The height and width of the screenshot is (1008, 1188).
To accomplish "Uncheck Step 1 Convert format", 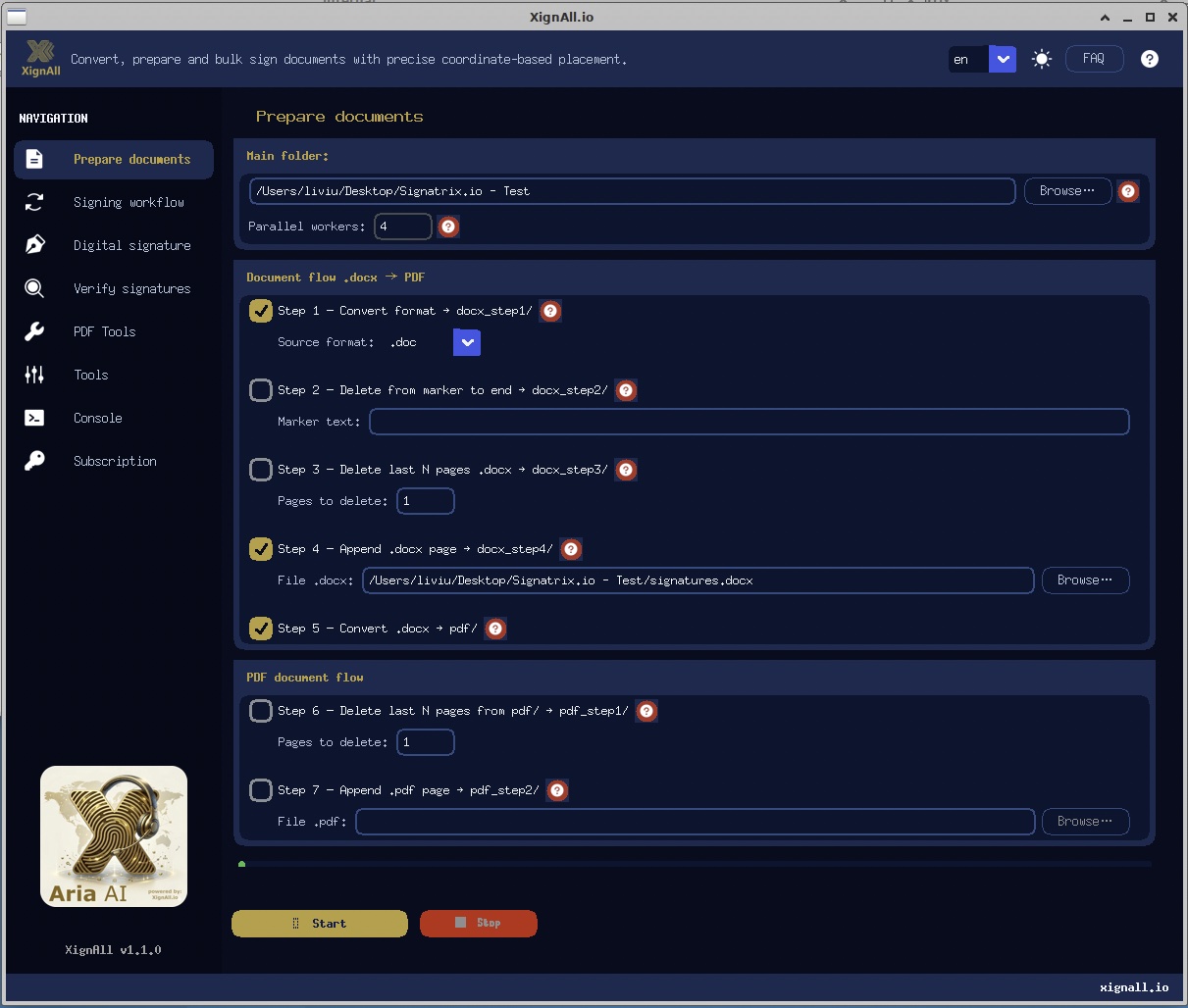I will click(x=260, y=311).
